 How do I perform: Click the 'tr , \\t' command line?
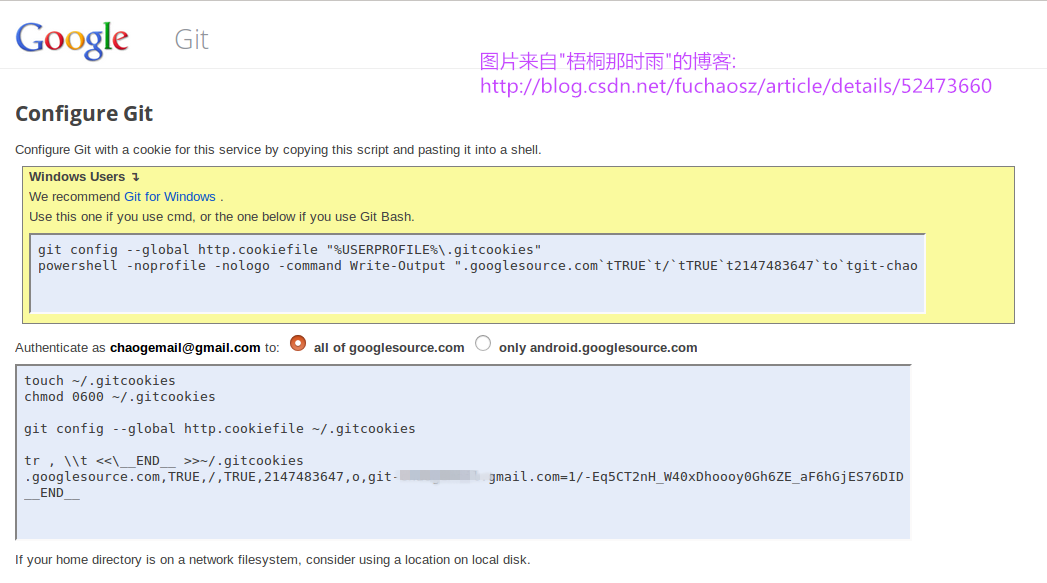[164, 461]
